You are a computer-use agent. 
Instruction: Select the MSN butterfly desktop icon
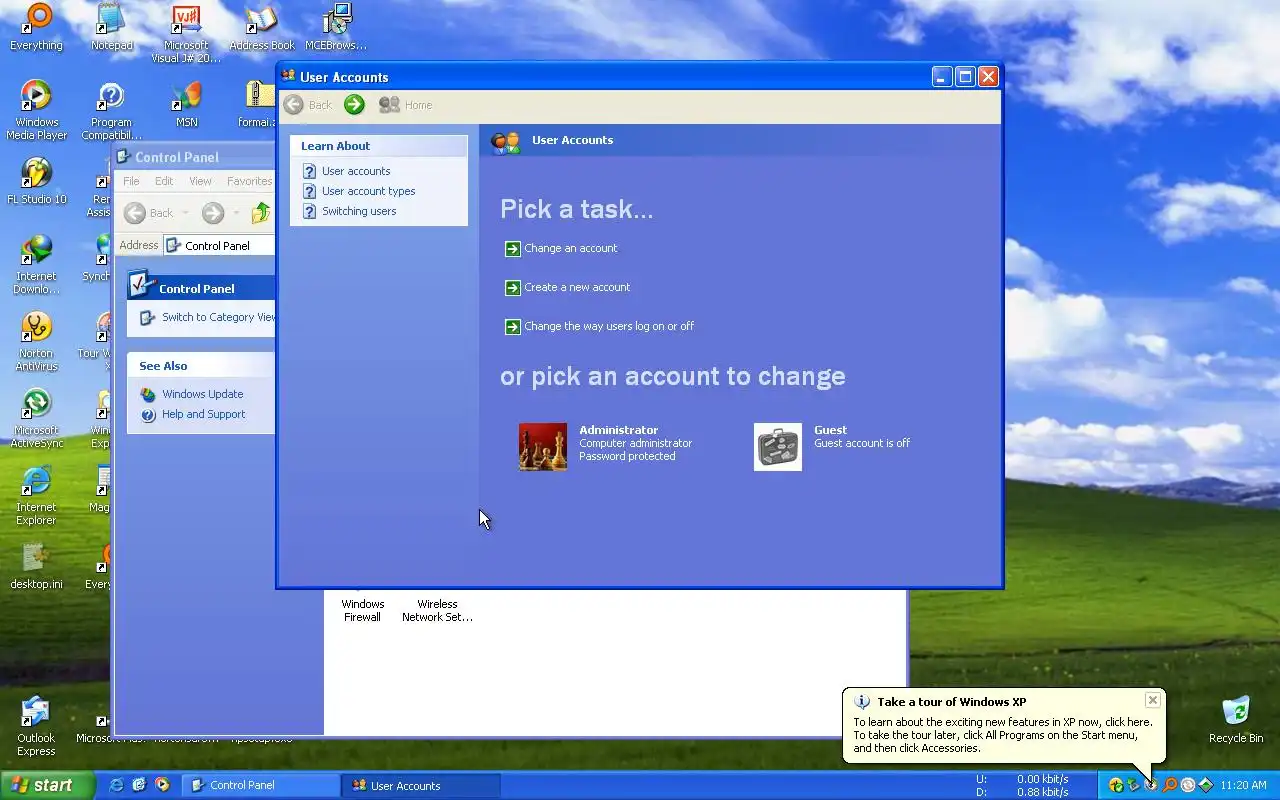click(x=187, y=104)
